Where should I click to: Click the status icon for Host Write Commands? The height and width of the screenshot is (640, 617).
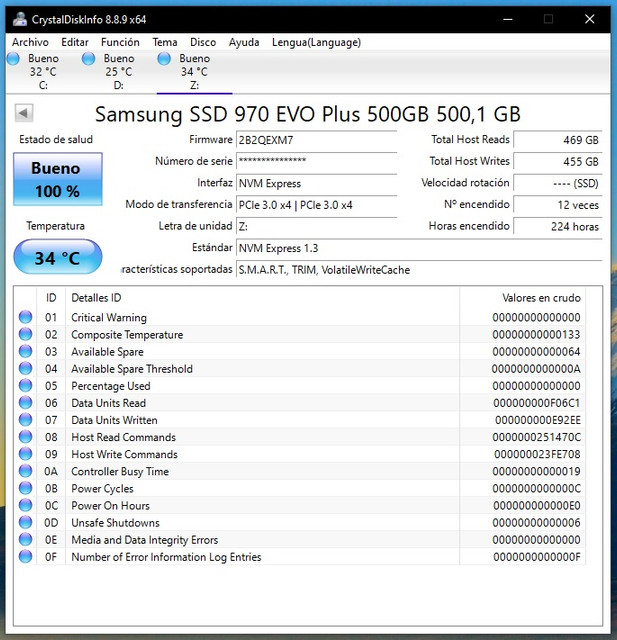click(25, 454)
